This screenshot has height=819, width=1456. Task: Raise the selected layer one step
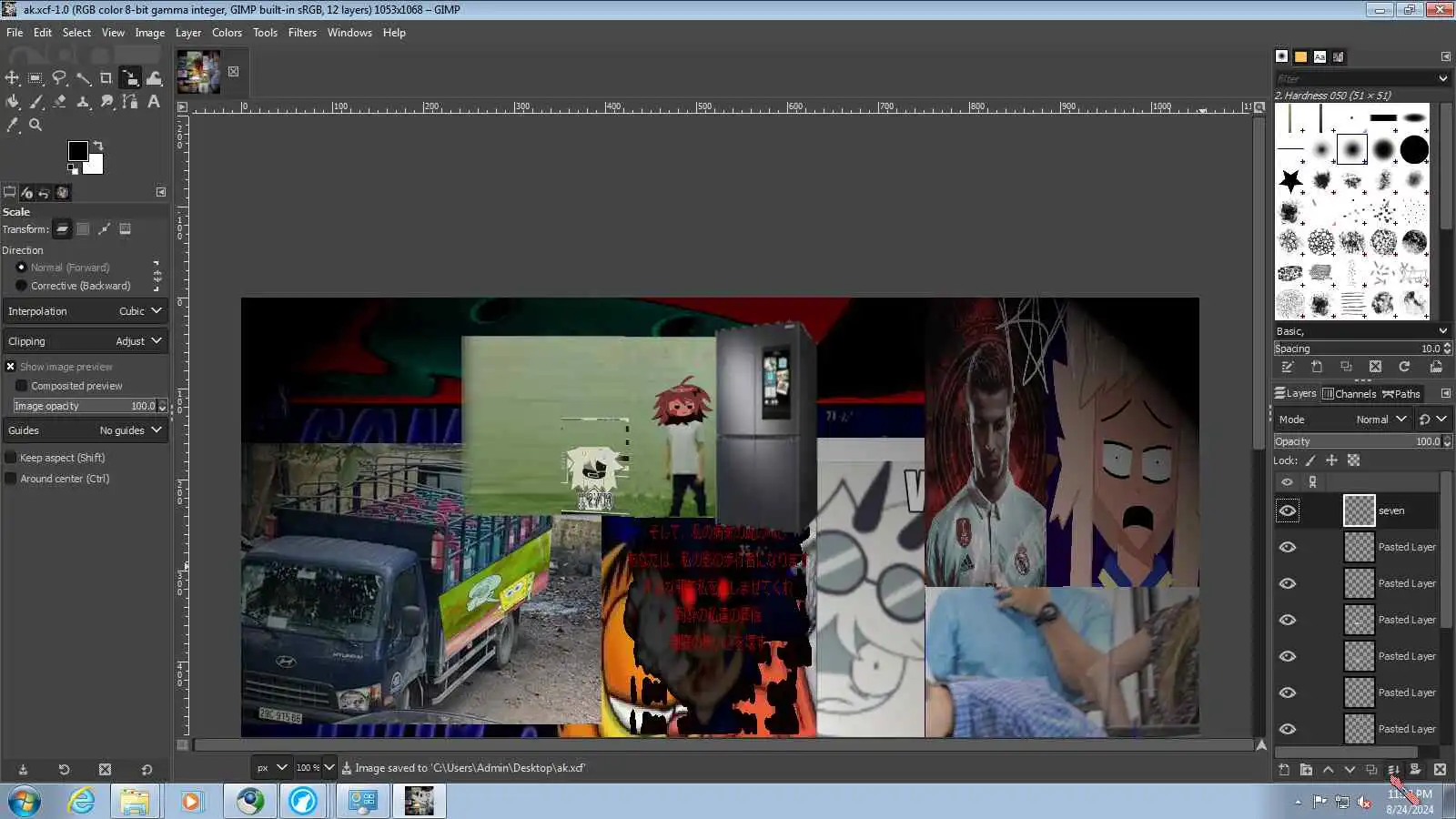1328,770
